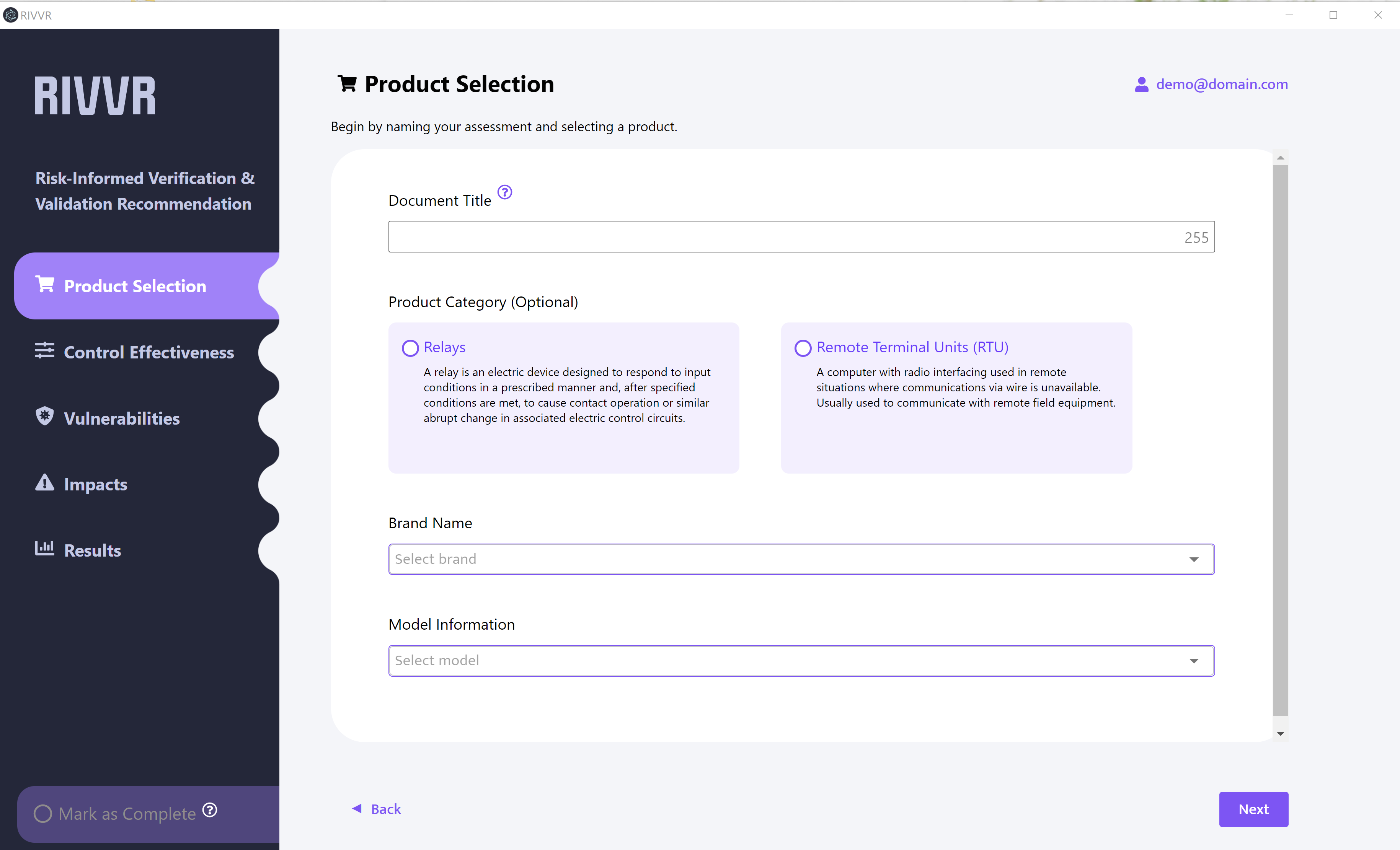Click the RTU description card text
Screen dimensions: 1400x850
[x=966, y=387]
